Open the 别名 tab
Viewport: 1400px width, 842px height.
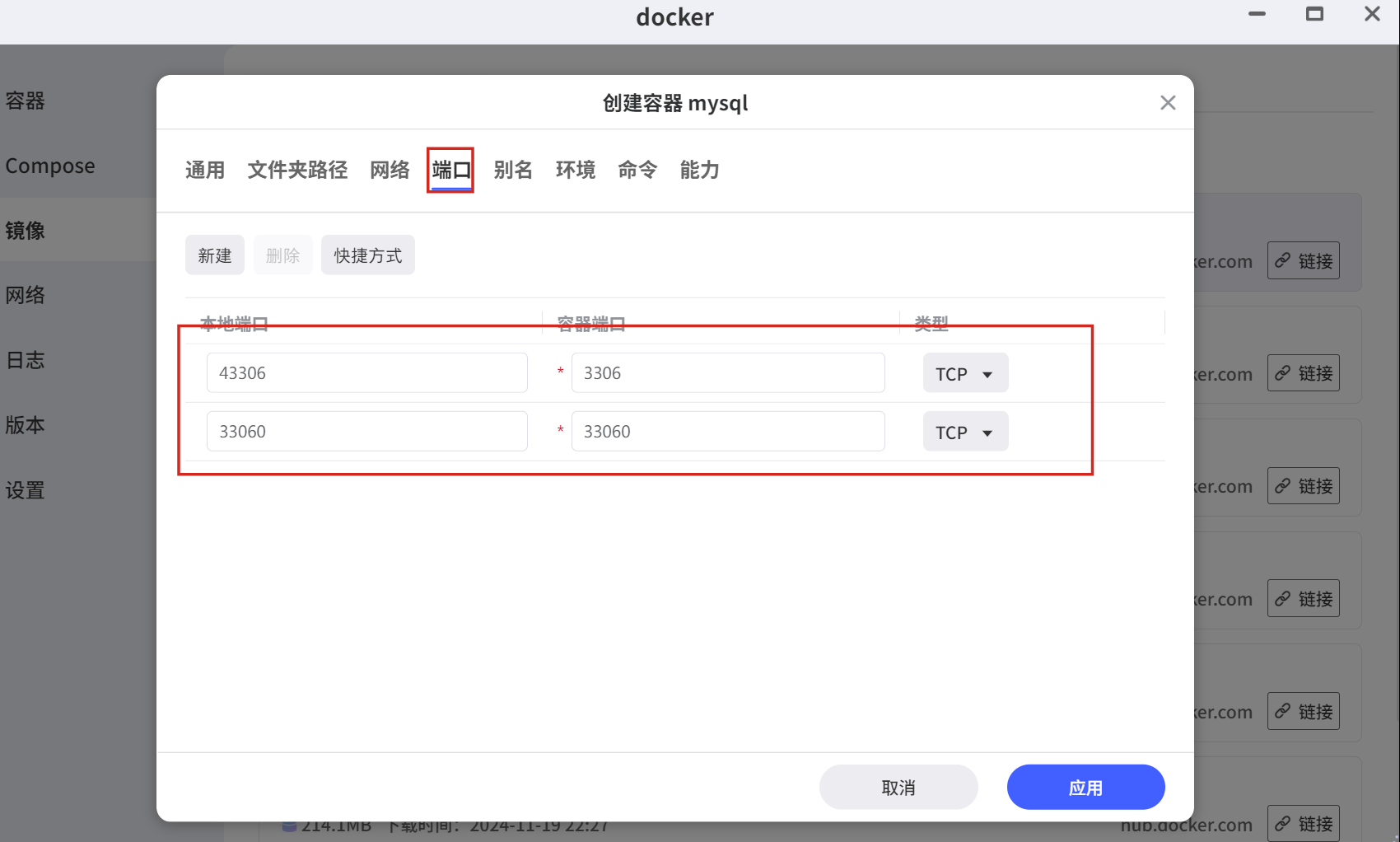coord(513,171)
